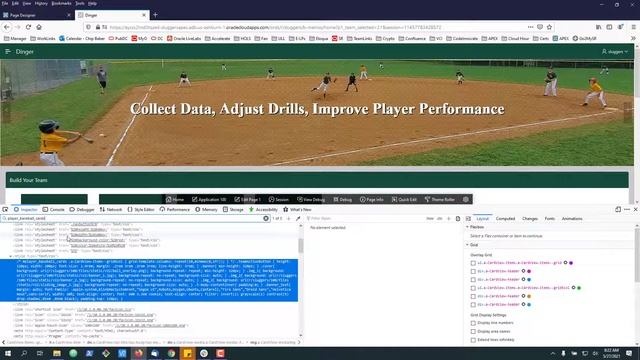Open the sluggers user dropdown menu
Viewport: 640px width, 360px height.
615,52
